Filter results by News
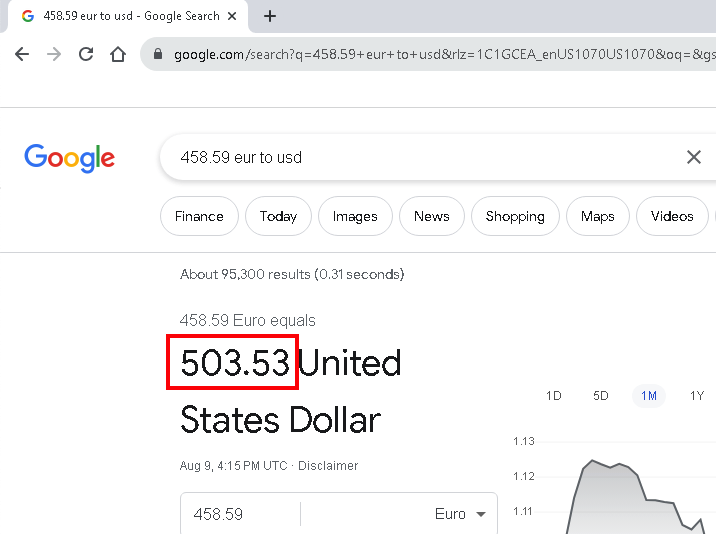 click(431, 216)
